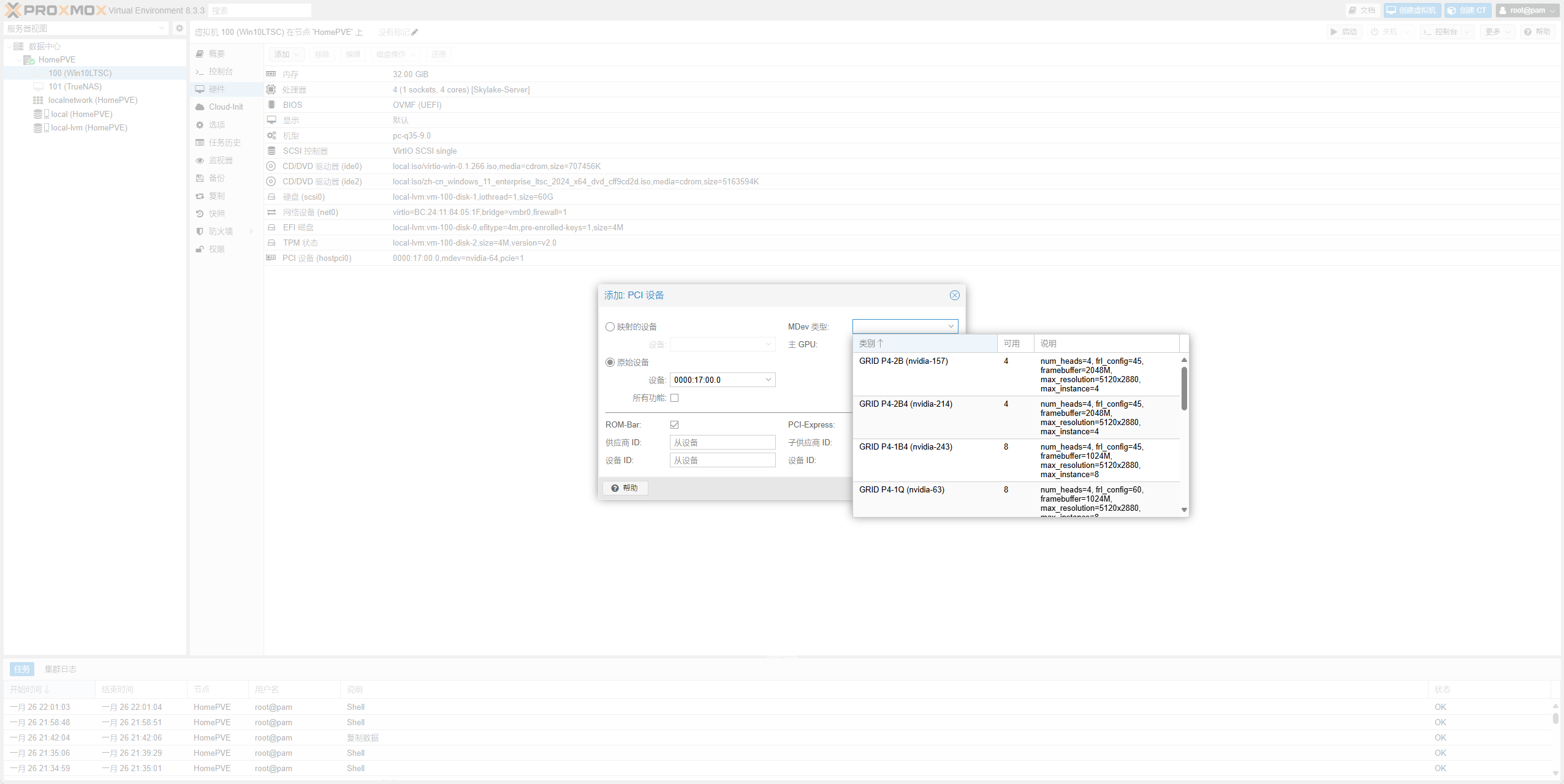The image size is (1564, 784).
Task: Close the Add PCI device dialog
Action: coord(954,295)
